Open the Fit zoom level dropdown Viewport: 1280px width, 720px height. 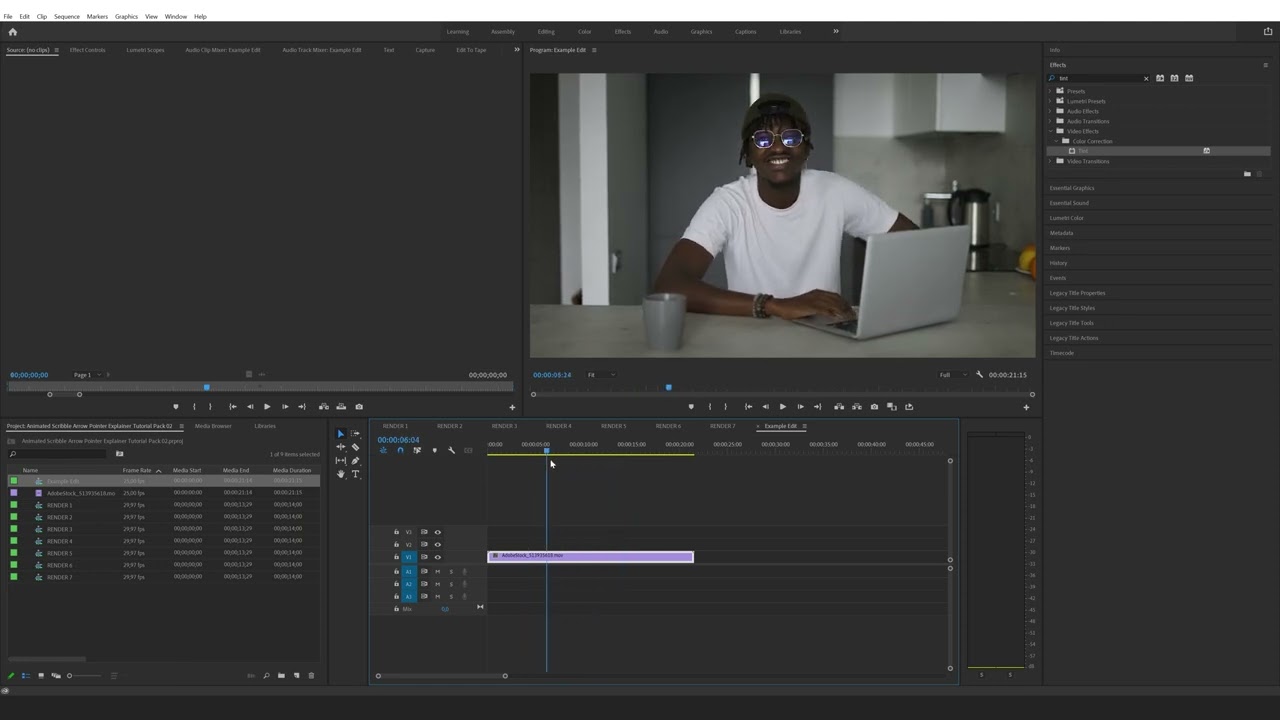tap(601, 375)
